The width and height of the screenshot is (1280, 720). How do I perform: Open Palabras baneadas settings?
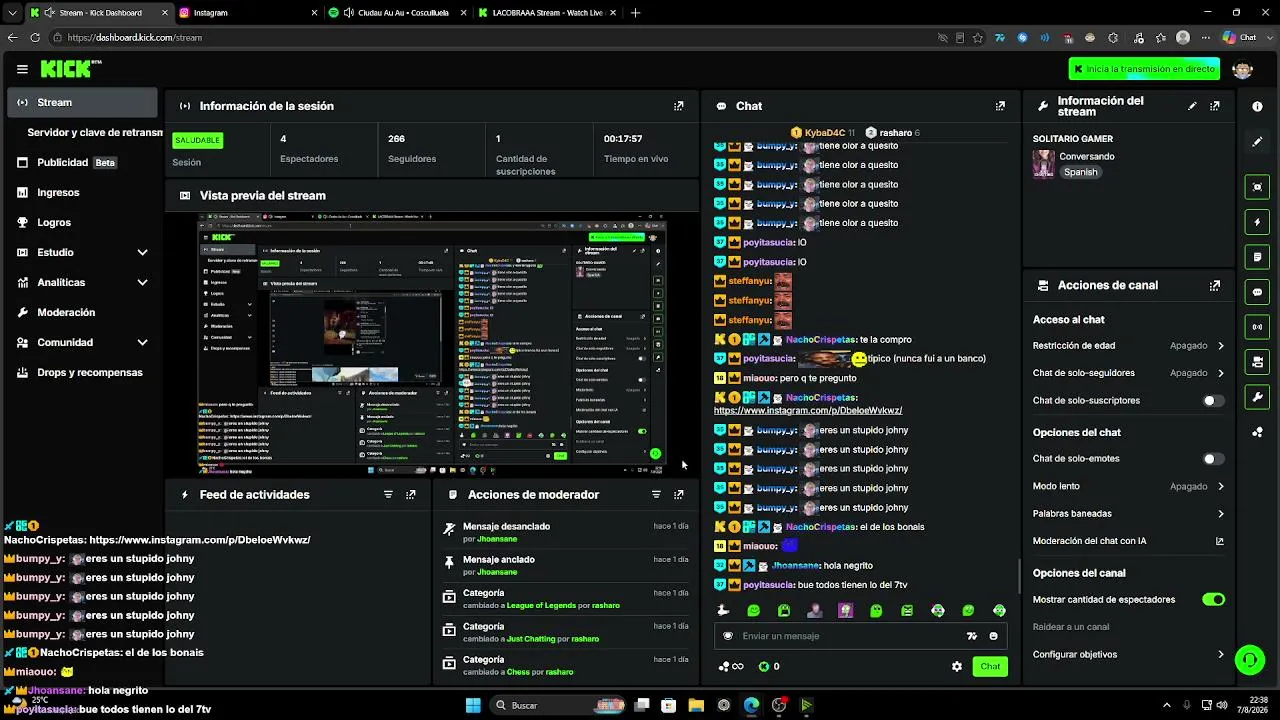click(1128, 514)
